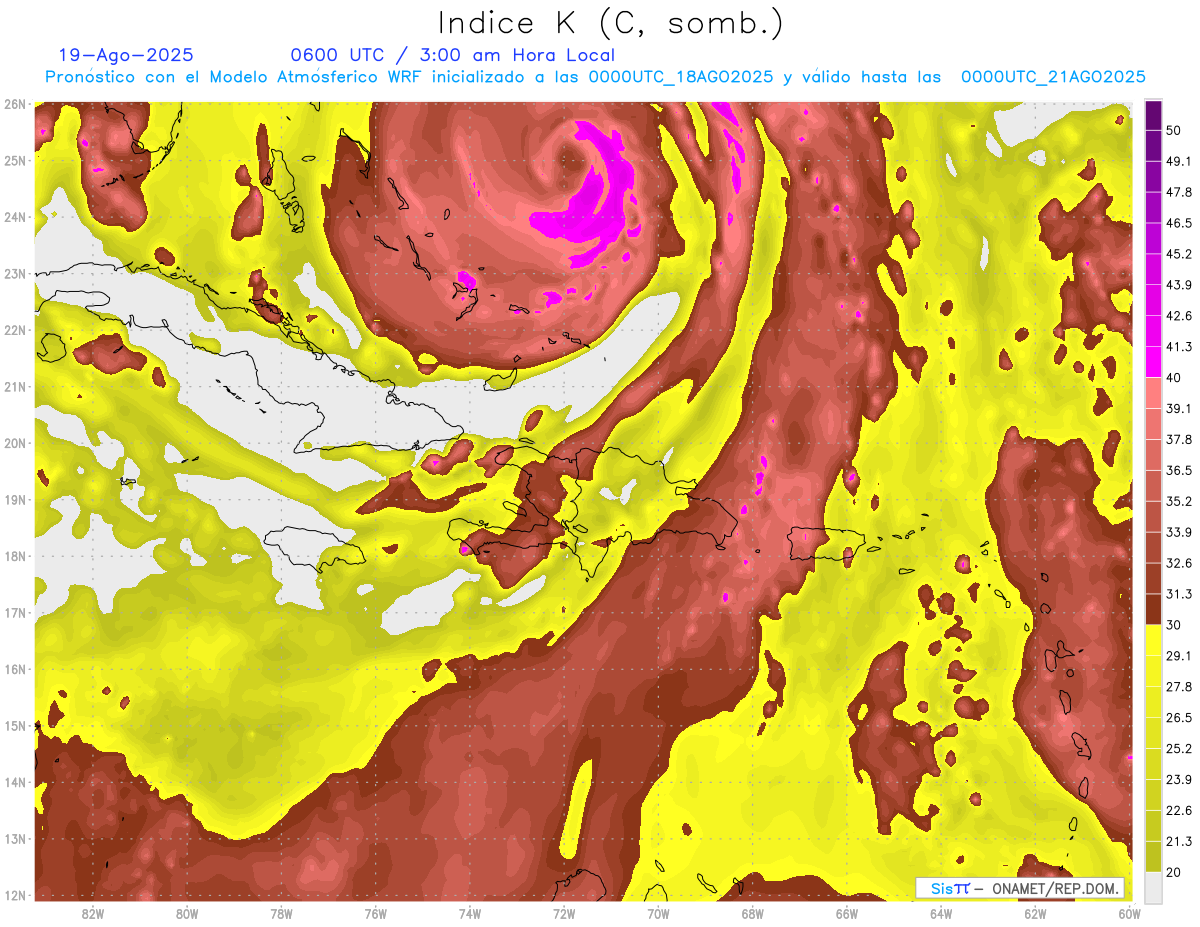
Task: Click the color scale value 32.6
Action: 1179,563
